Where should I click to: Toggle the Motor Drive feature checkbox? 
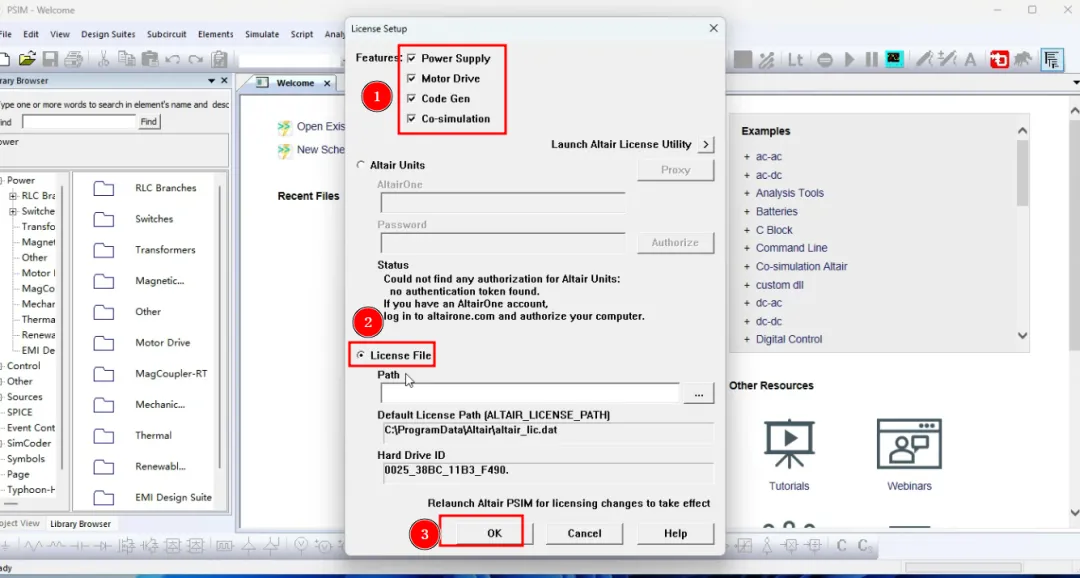(412, 79)
